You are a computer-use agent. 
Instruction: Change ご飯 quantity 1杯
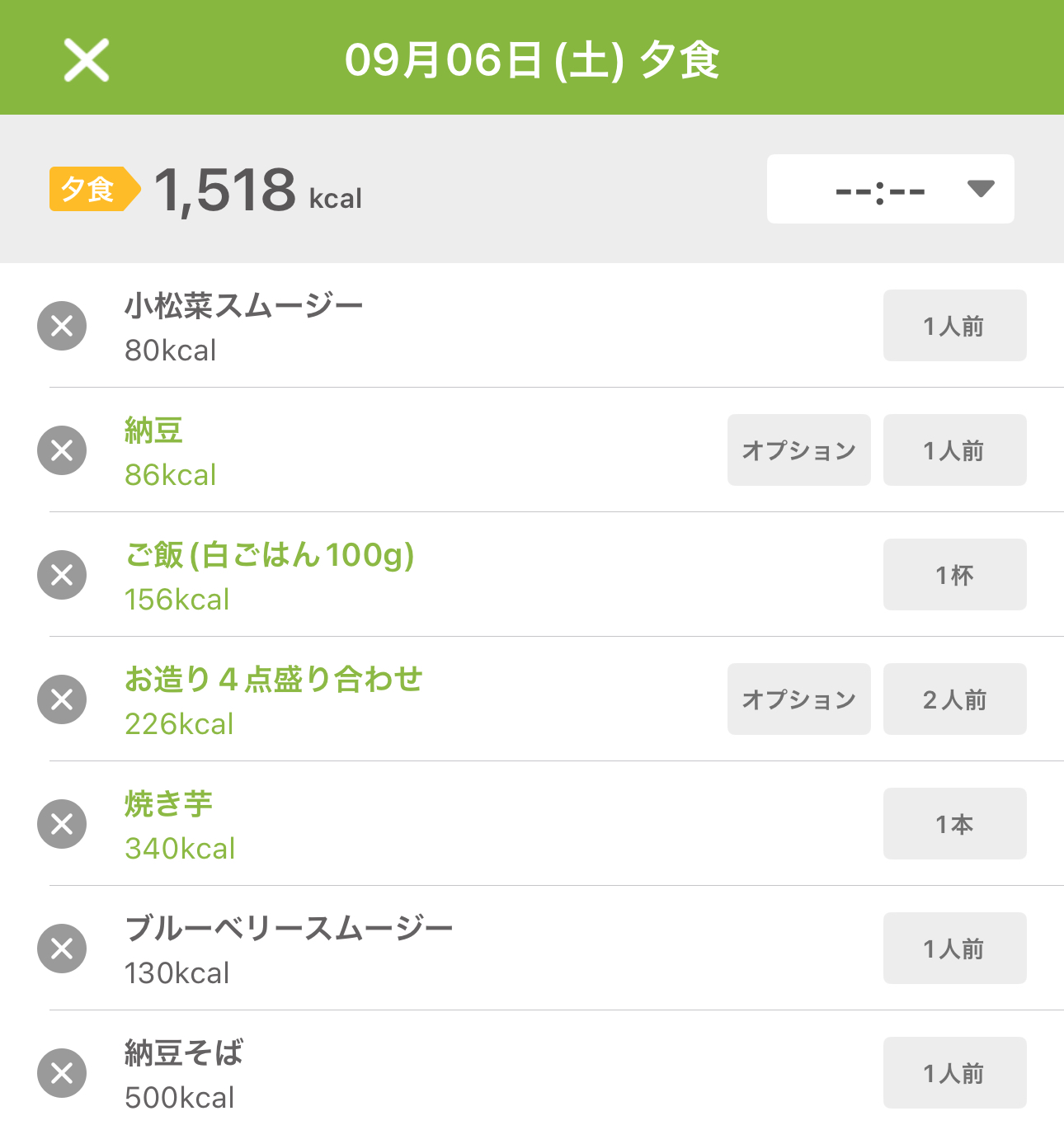tap(955, 575)
